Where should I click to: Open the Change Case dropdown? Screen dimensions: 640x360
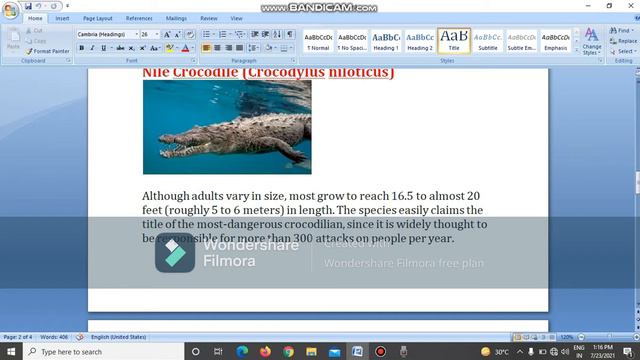pos(155,48)
